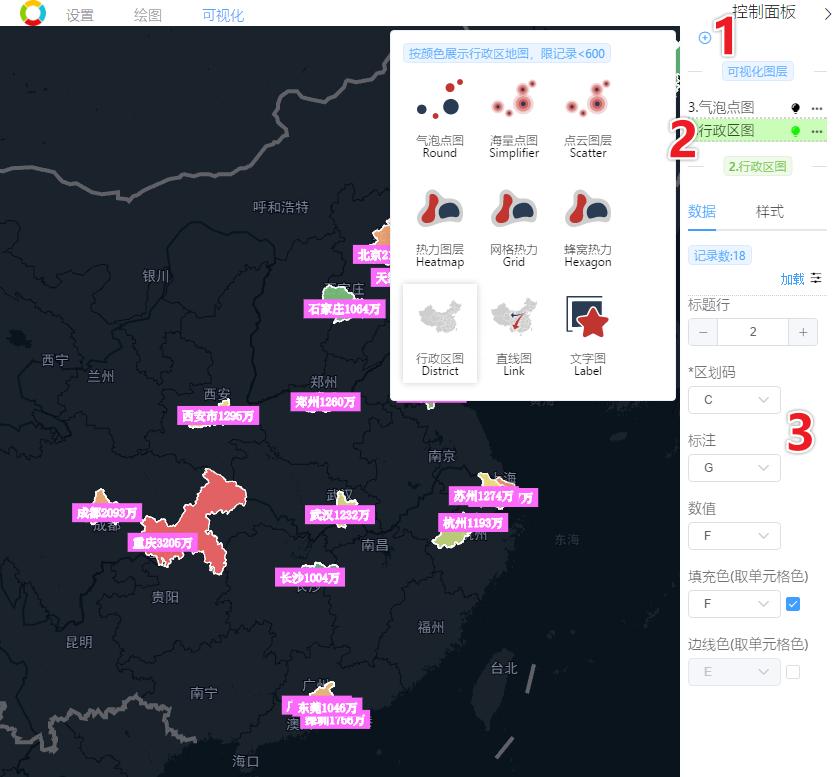Uncheck the 填充色 fill color checkbox

(x=794, y=604)
